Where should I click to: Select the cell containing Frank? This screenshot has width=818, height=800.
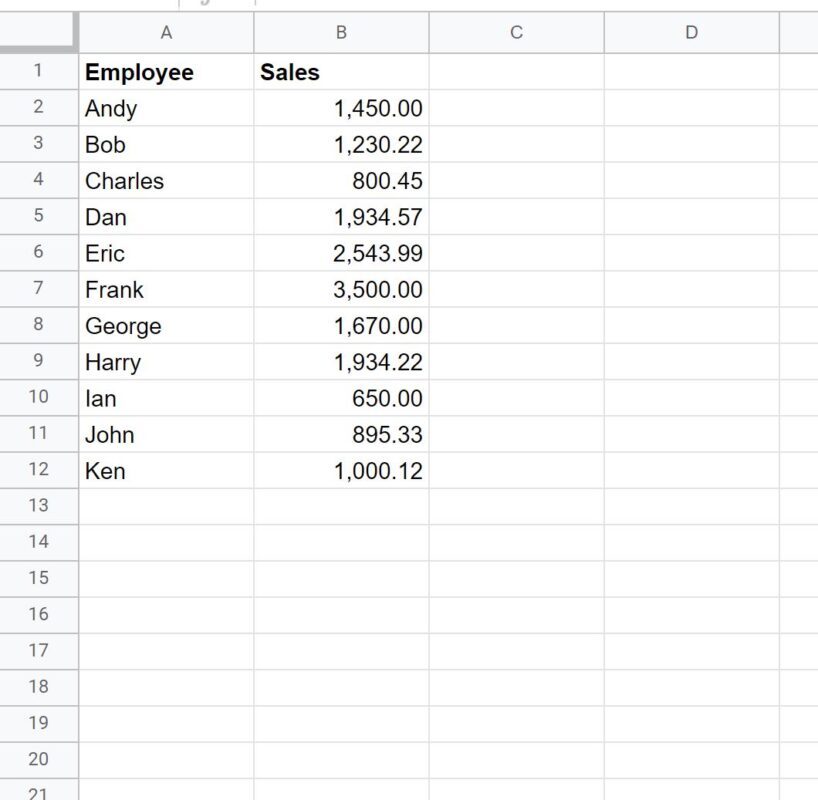pos(166,289)
